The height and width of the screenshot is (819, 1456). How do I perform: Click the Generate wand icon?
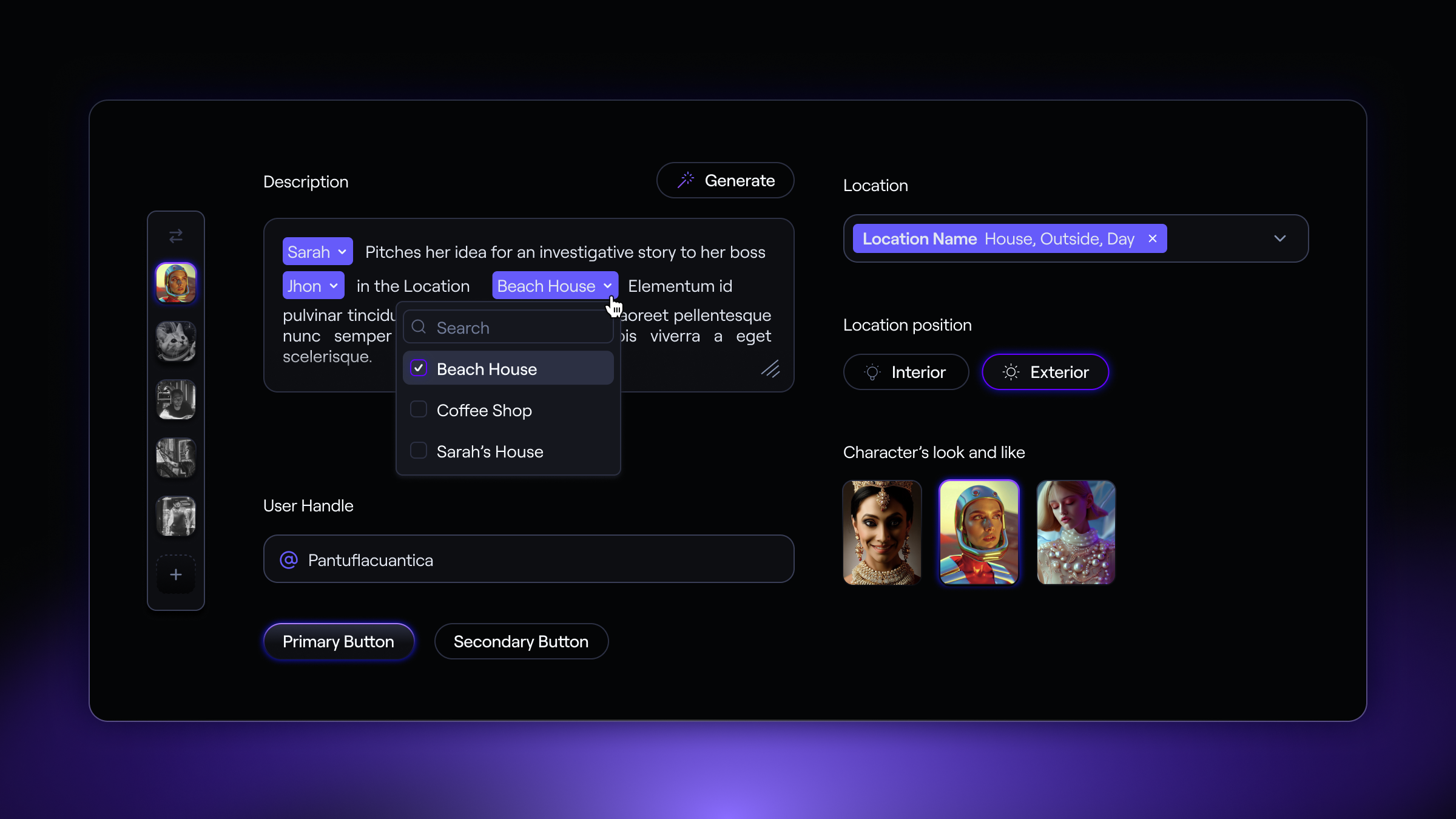pyautogui.click(x=686, y=180)
